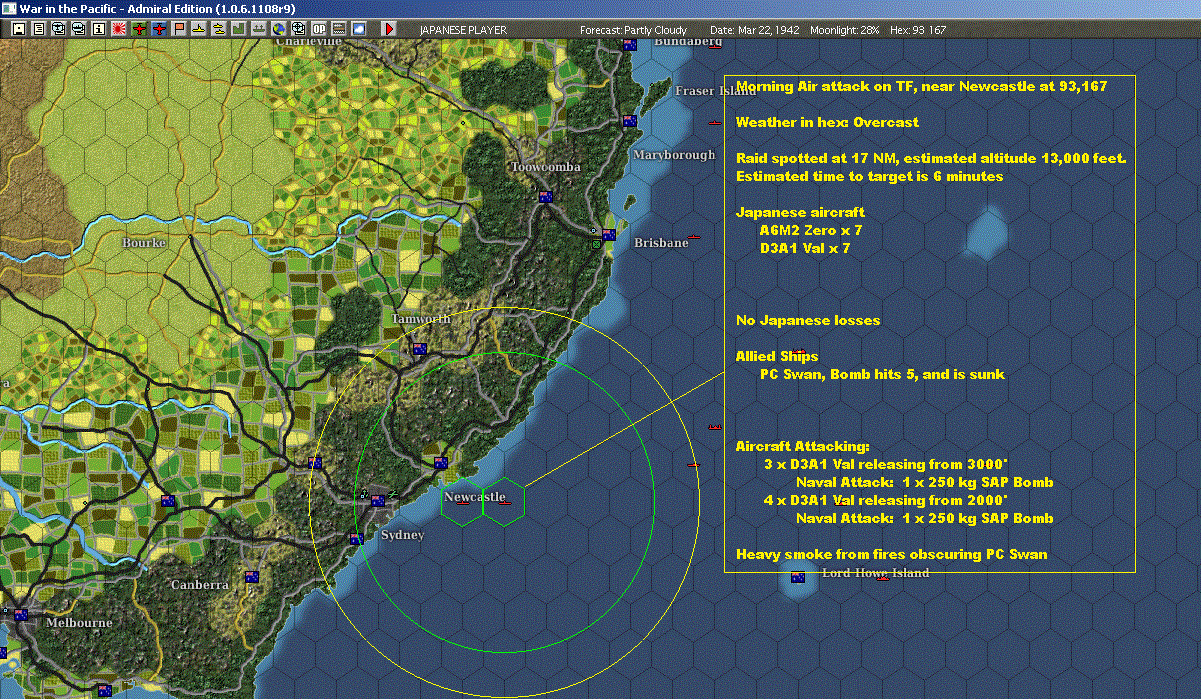Click 'A6M2 Zero x 7' report line
1201x699 pixels.
(x=811, y=231)
